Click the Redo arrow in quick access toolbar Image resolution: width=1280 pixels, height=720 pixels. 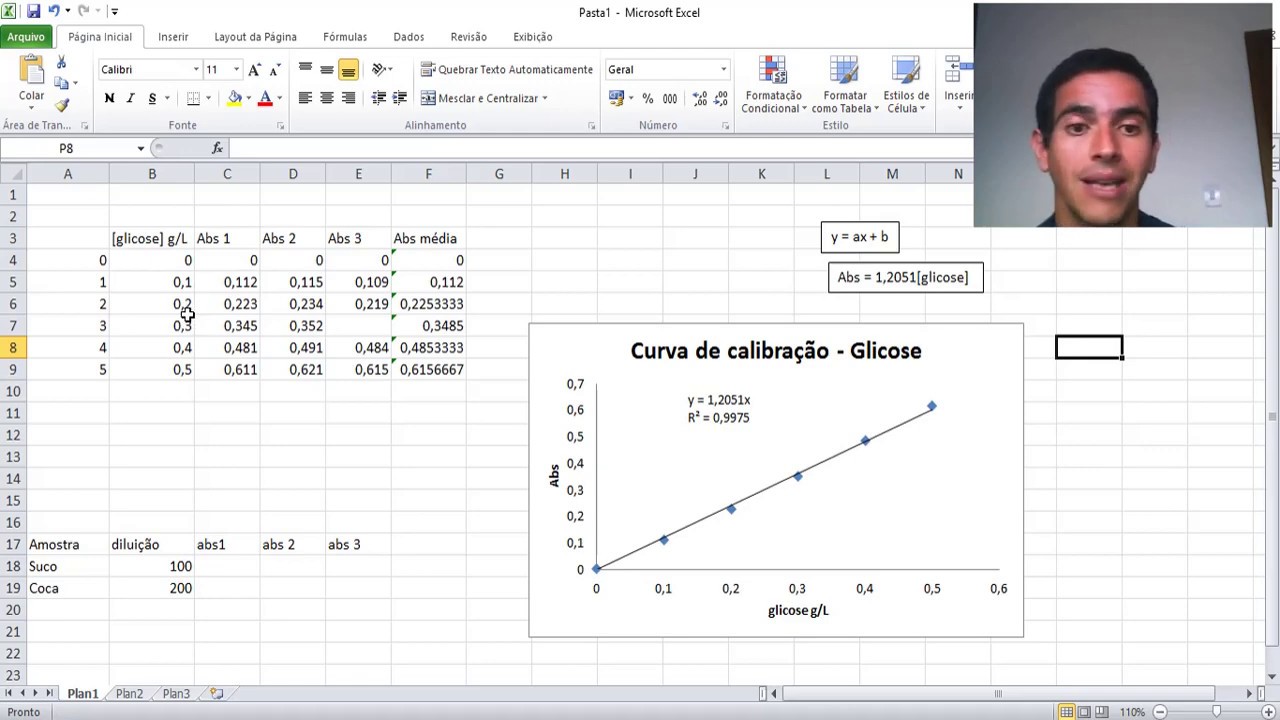[x=83, y=11]
